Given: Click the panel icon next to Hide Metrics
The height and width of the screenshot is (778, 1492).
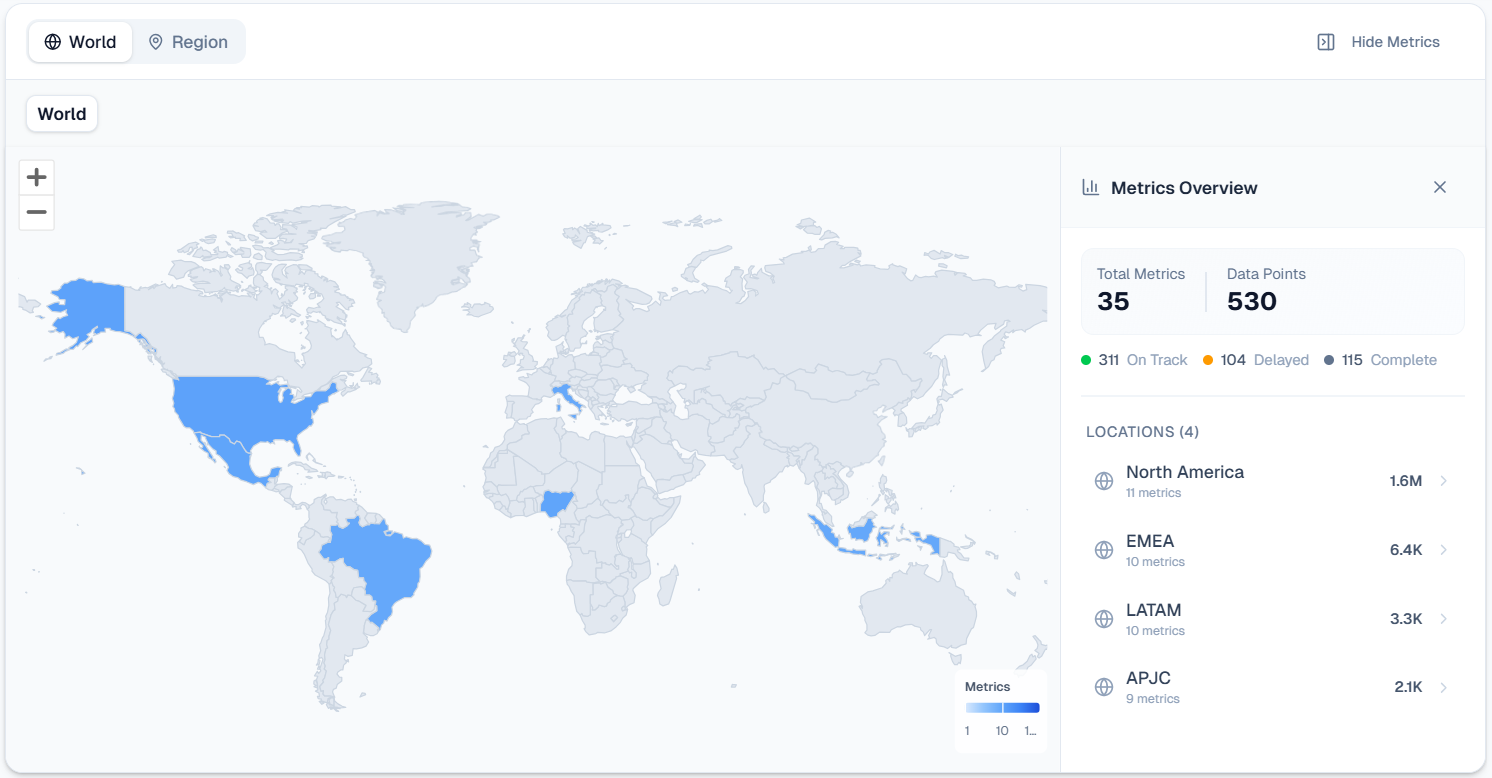Looking at the screenshot, I should [1325, 41].
